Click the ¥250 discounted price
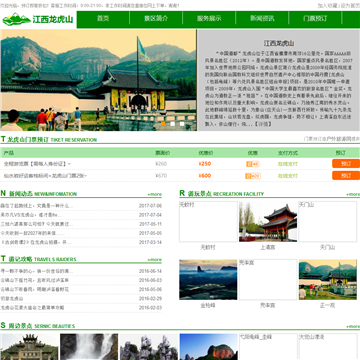Viewport: 360px width, 360px height. (x=205, y=164)
